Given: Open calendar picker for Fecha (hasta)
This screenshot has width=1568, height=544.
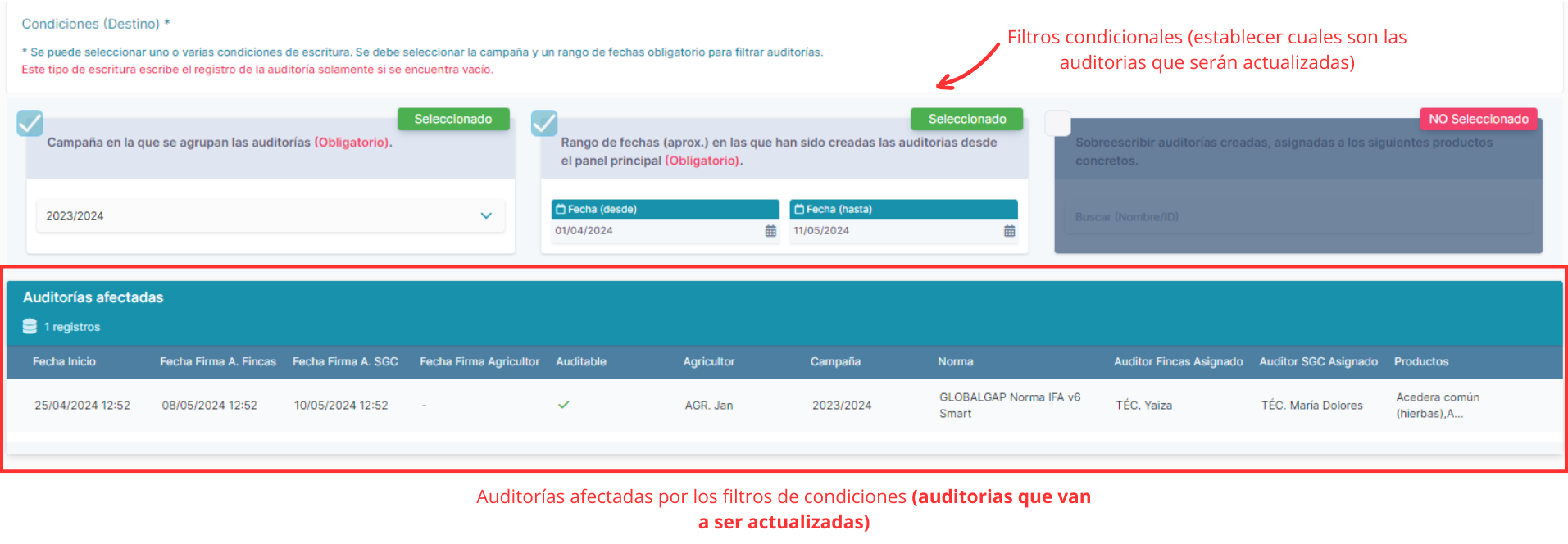Looking at the screenshot, I should point(1009,231).
